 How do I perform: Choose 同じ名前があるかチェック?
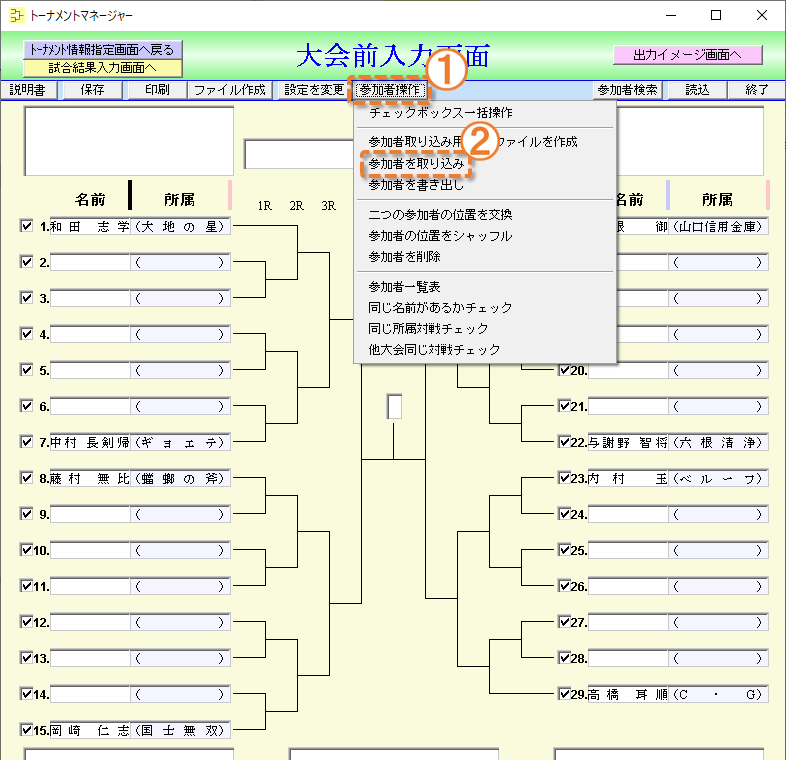(440, 307)
